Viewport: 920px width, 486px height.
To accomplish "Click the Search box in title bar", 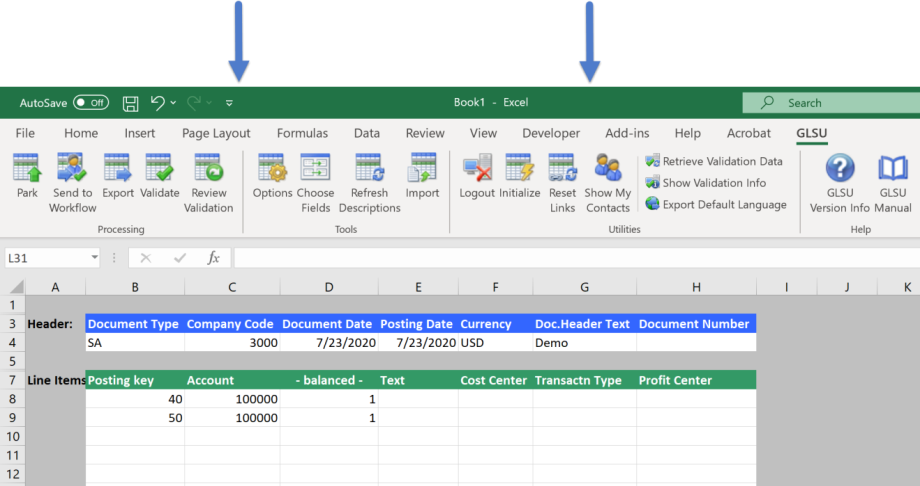I will tap(831, 103).
